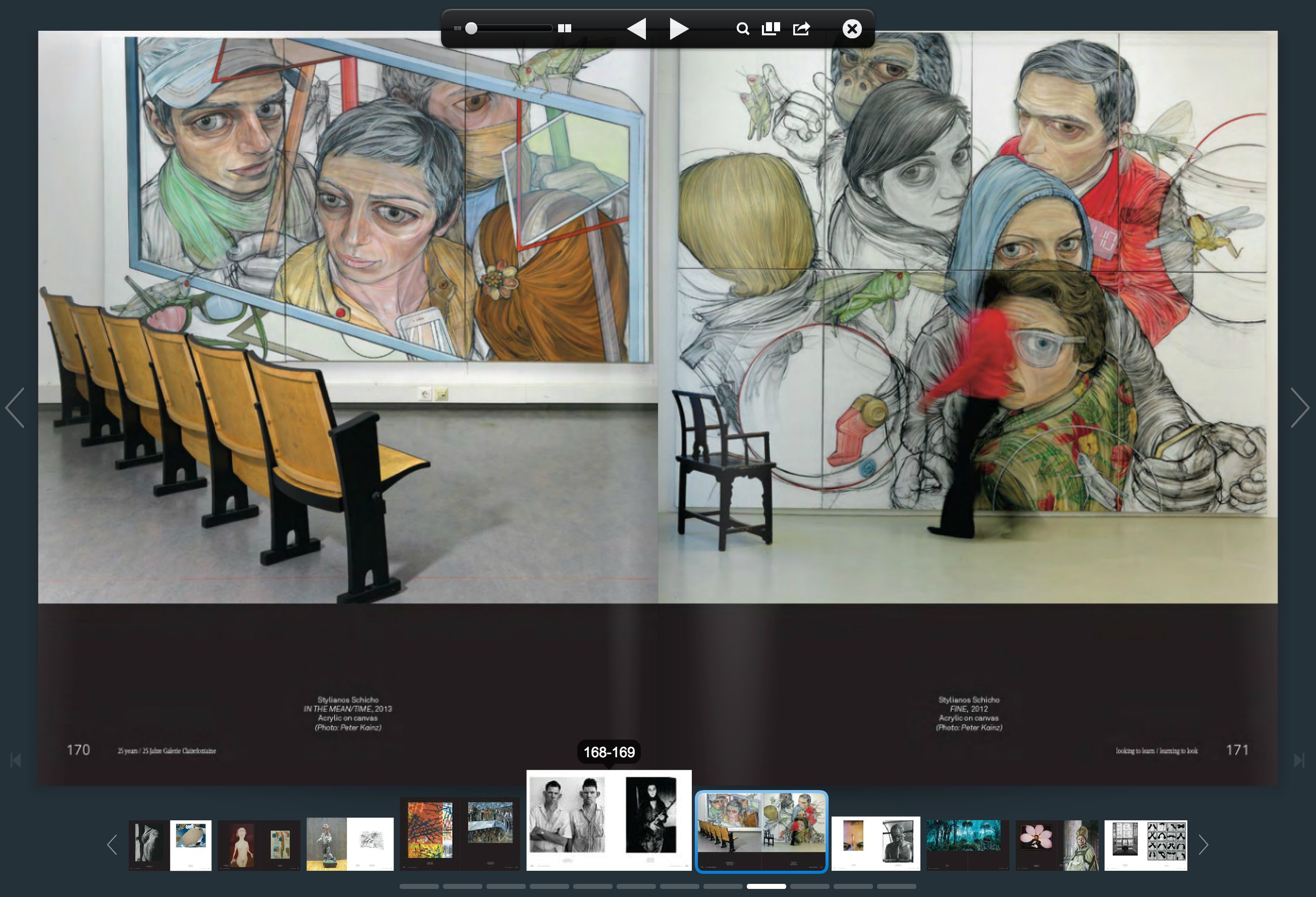Select the highlighted current spread thumbnail
The height and width of the screenshot is (897, 1316).
761,831
